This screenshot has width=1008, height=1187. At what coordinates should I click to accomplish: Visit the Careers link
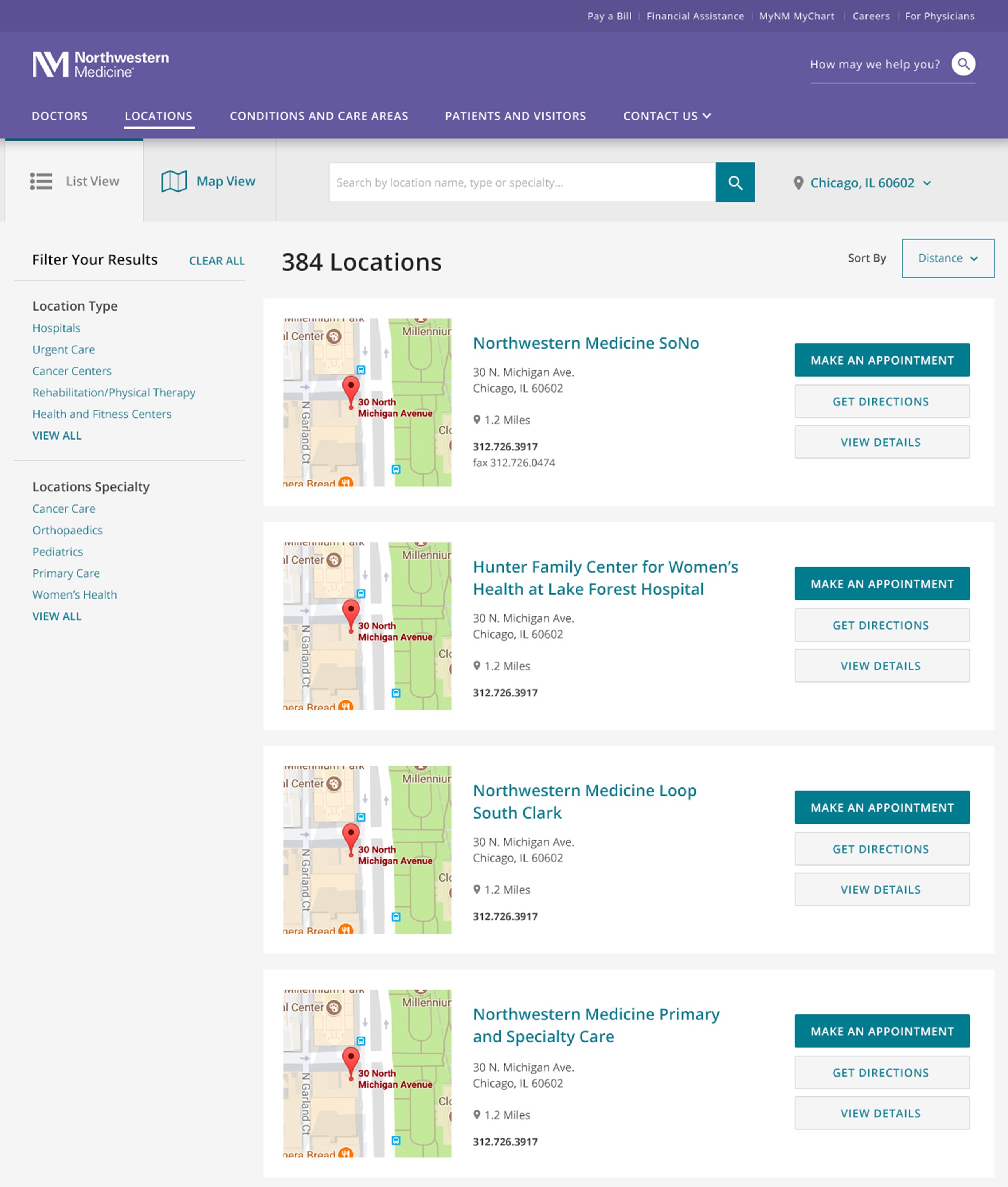[x=871, y=16]
